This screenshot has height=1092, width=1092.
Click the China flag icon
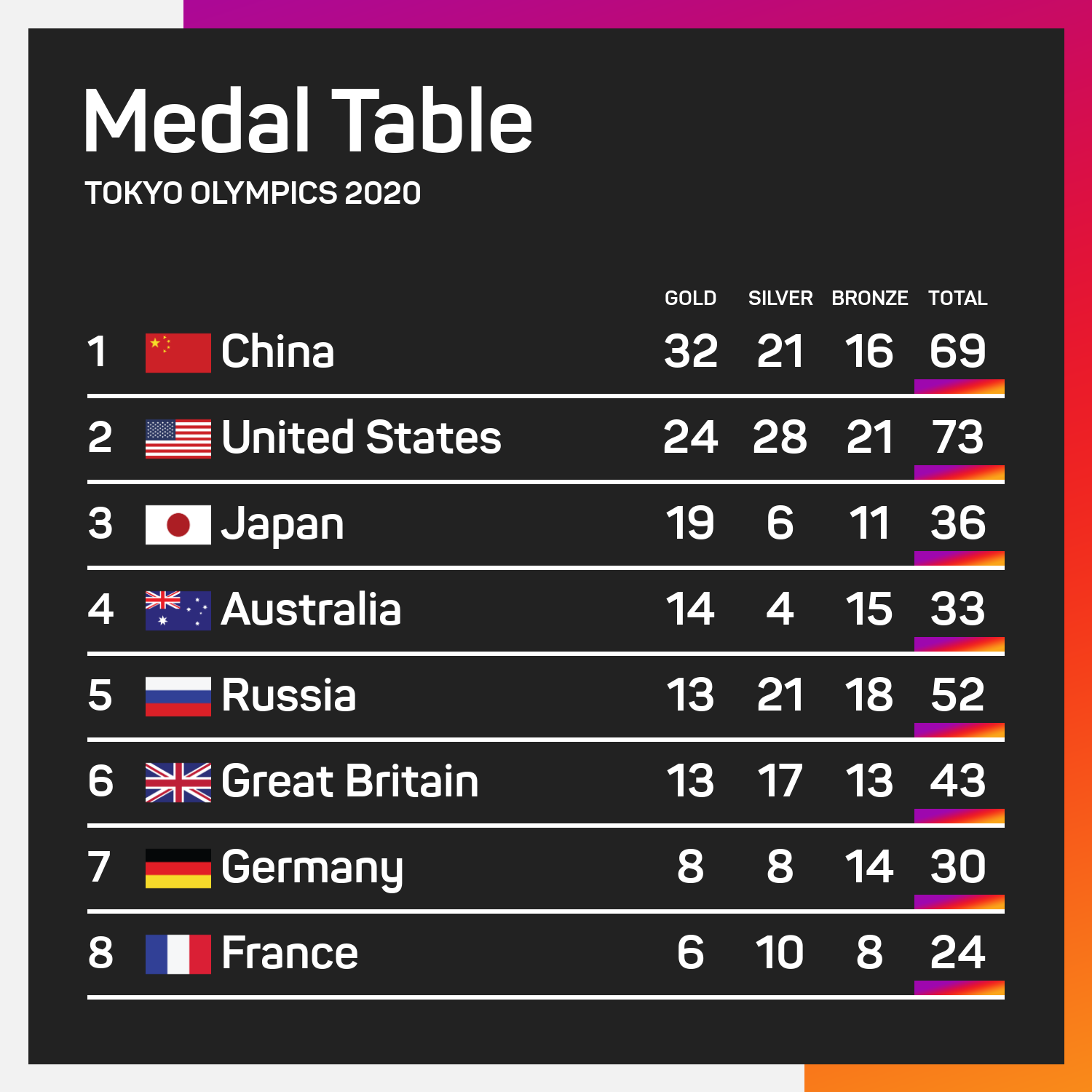coord(178,353)
